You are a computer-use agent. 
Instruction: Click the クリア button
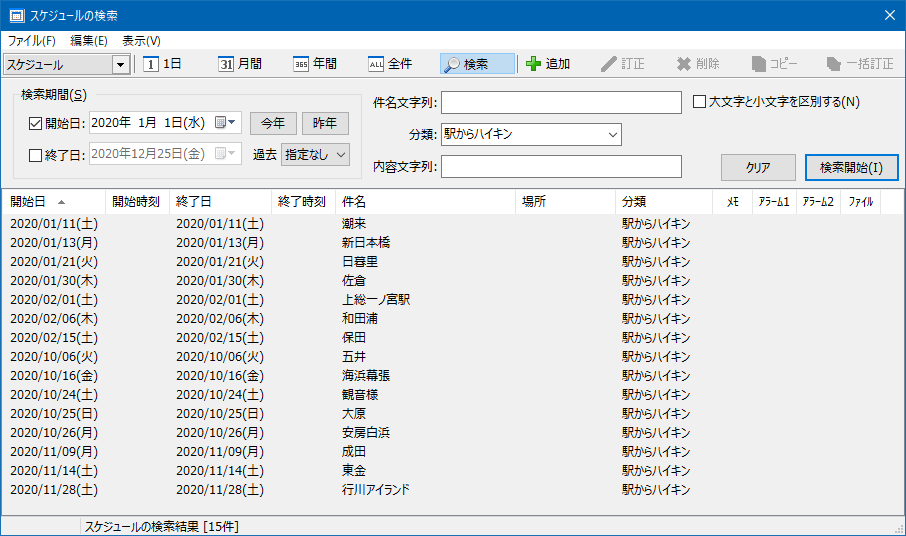tap(757, 167)
